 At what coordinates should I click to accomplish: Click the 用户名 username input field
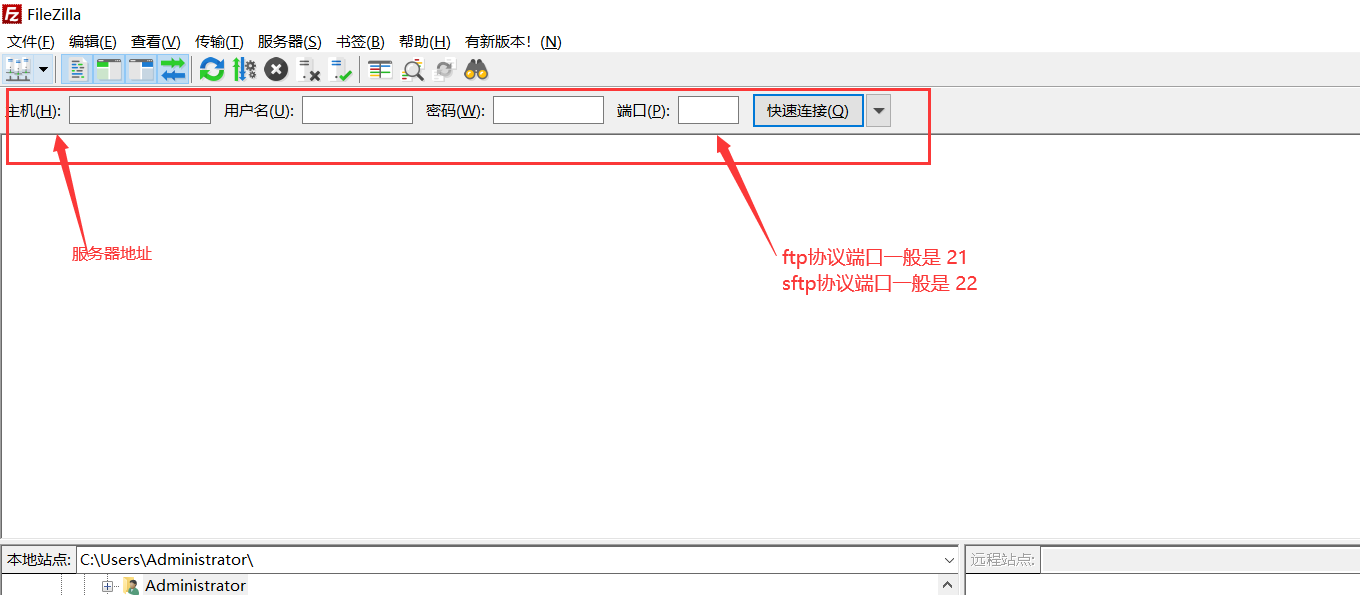[357, 110]
